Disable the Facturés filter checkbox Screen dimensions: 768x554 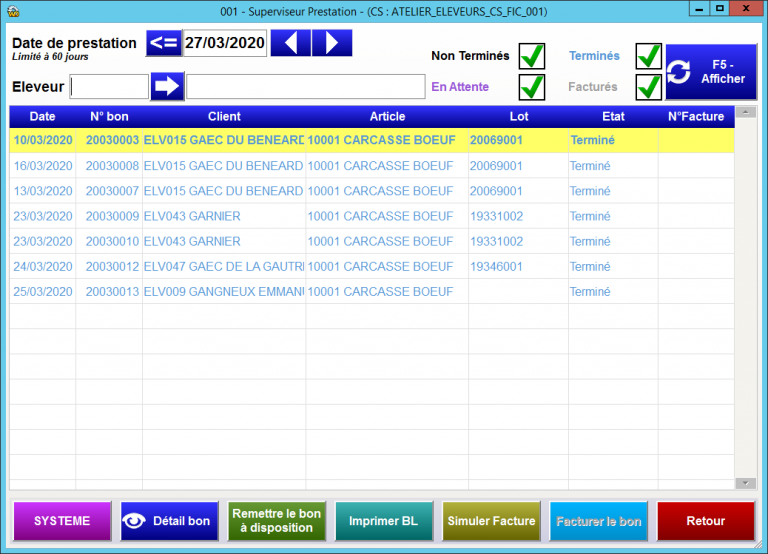coord(649,87)
